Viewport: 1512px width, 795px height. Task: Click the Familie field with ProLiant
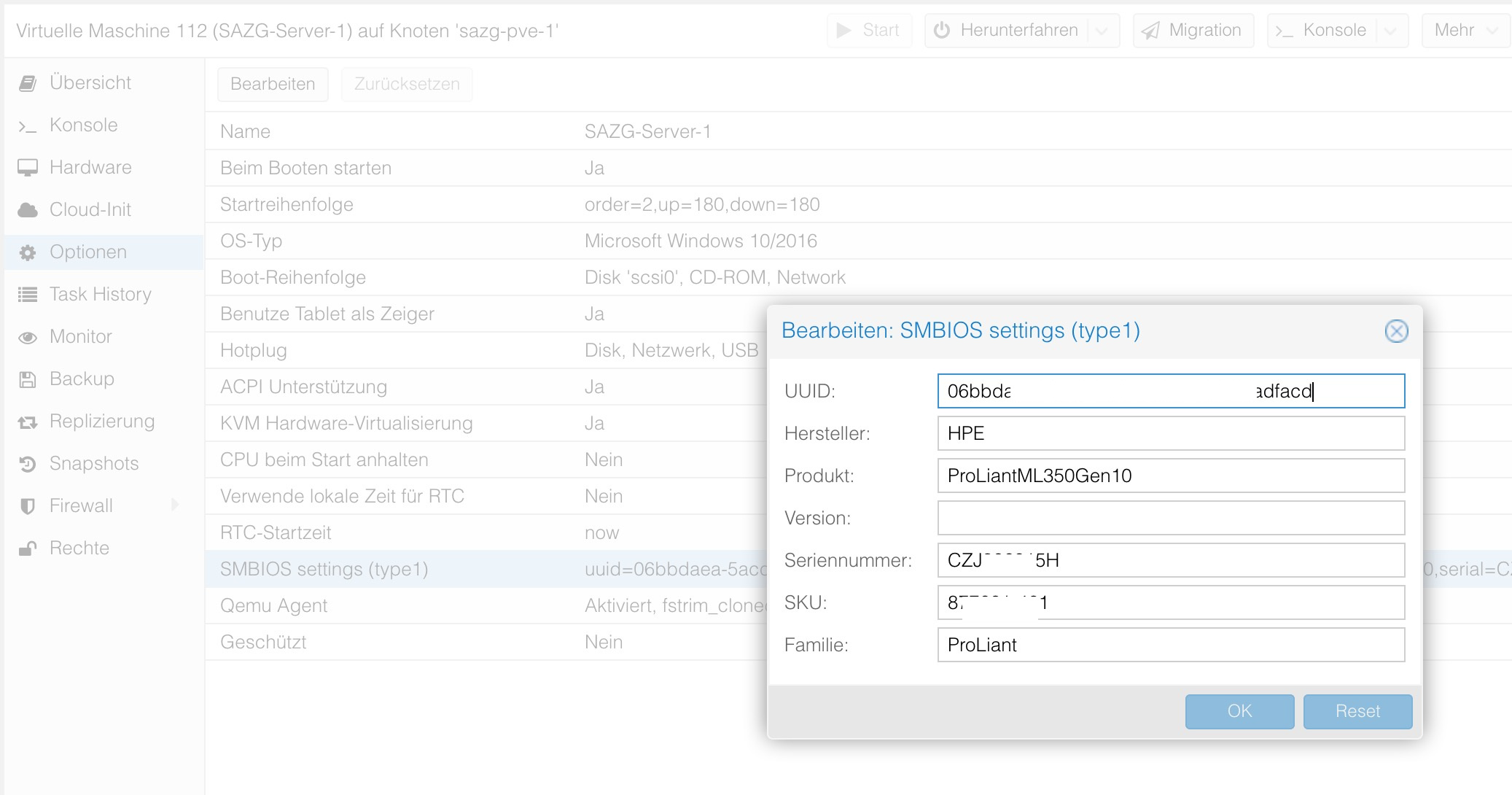(x=1171, y=645)
